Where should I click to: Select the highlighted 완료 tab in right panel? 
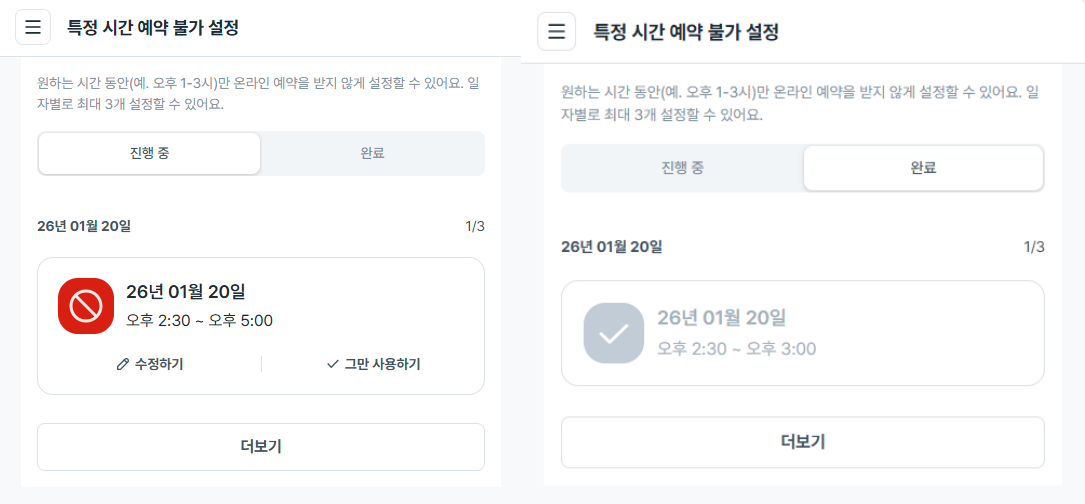click(x=923, y=168)
